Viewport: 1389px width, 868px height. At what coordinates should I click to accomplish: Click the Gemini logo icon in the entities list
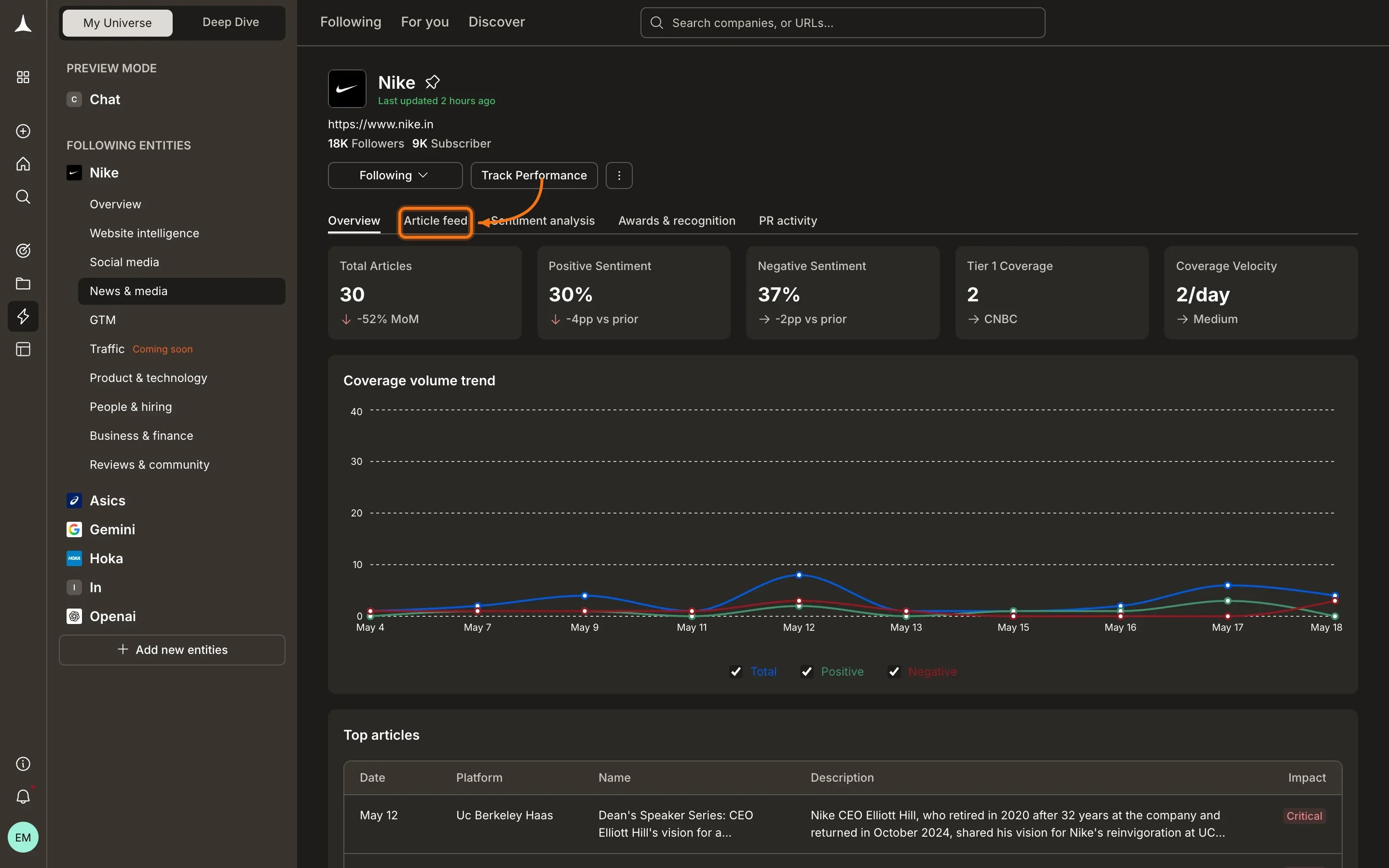pos(74,530)
